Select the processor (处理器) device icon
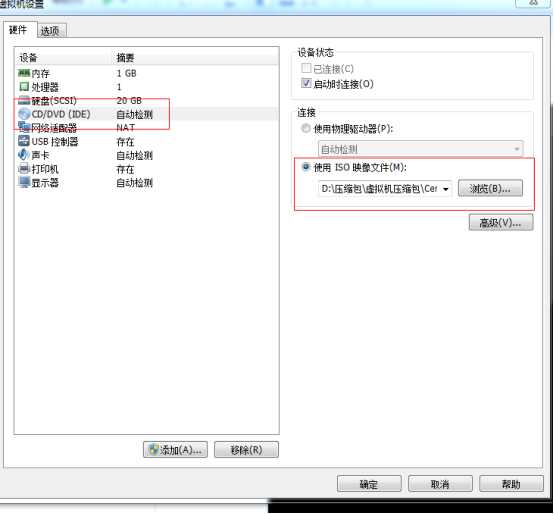Viewport: 554px width, 514px height. pos(24,87)
